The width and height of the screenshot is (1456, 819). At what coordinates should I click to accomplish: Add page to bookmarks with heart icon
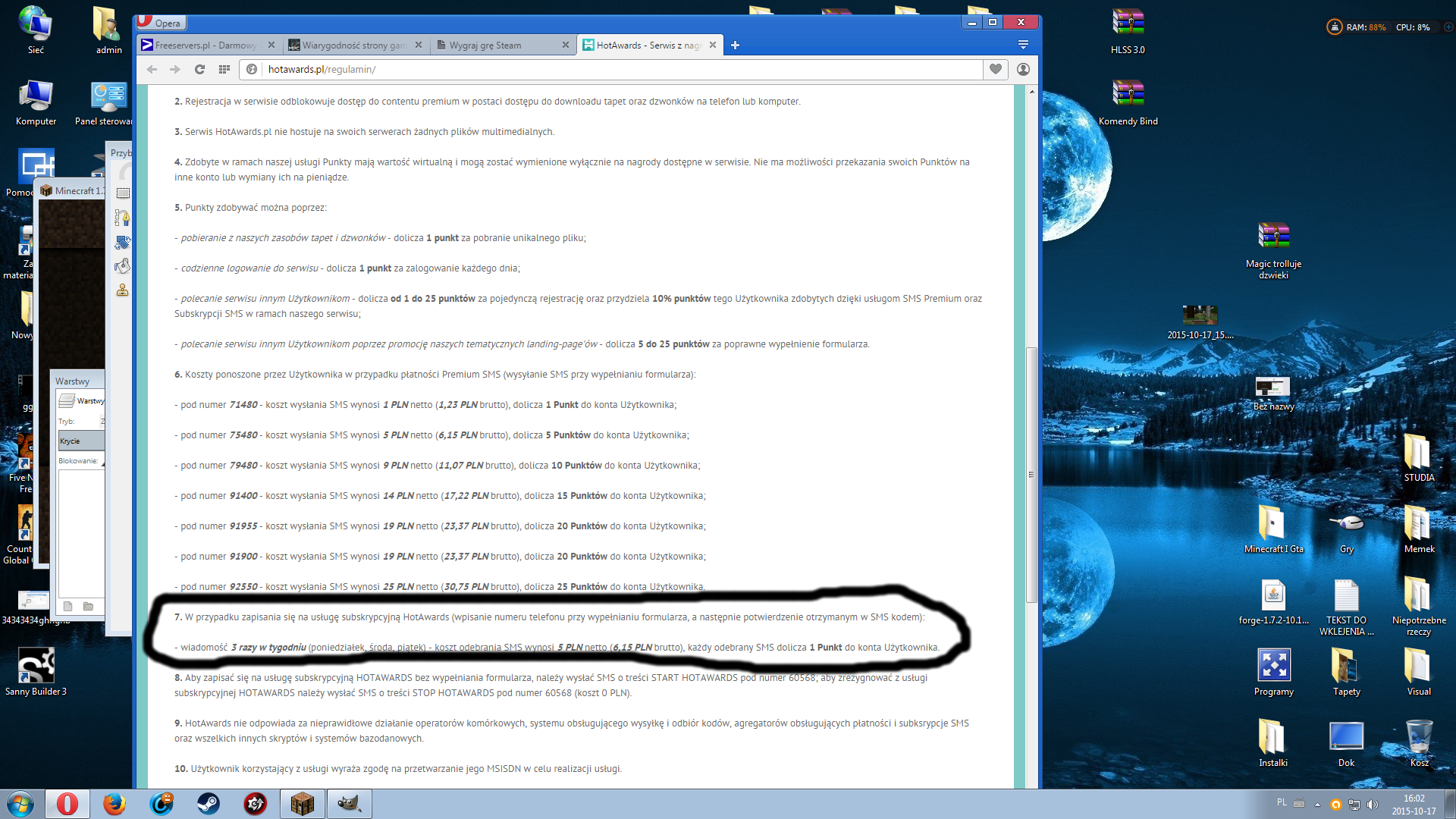(x=996, y=69)
